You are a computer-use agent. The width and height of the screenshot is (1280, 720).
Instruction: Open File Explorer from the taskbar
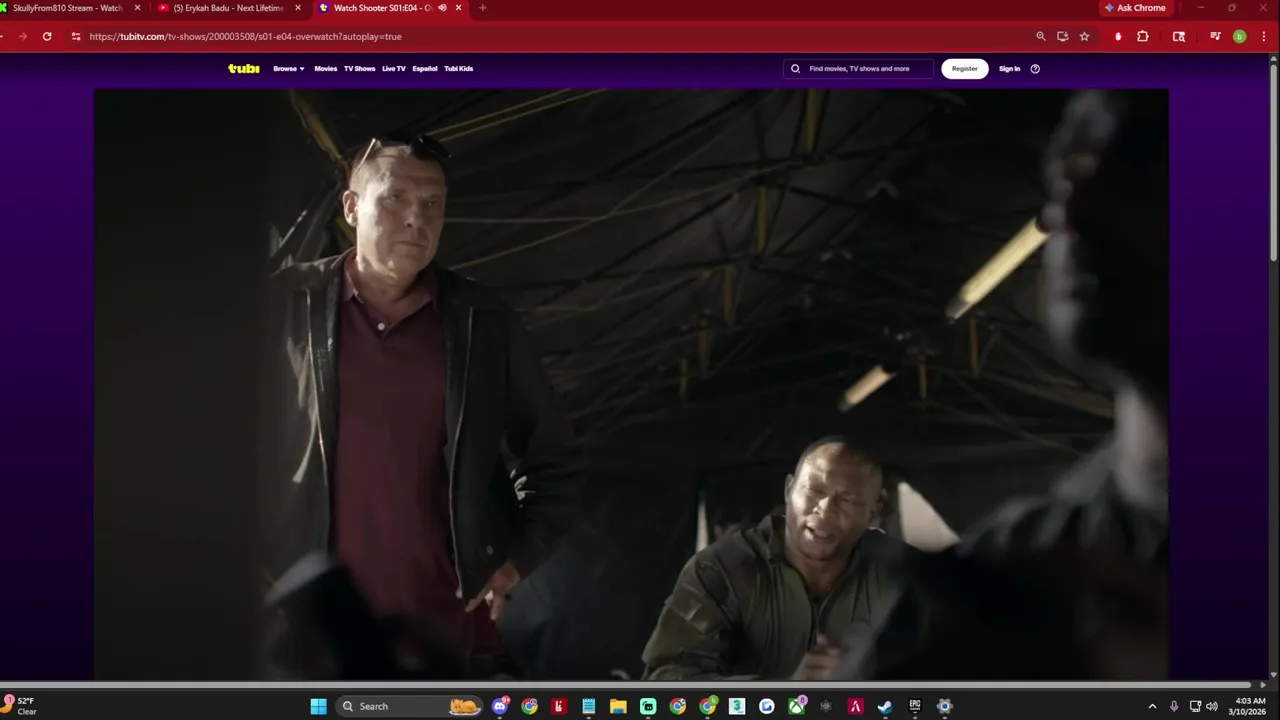pyautogui.click(x=618, y=706)
